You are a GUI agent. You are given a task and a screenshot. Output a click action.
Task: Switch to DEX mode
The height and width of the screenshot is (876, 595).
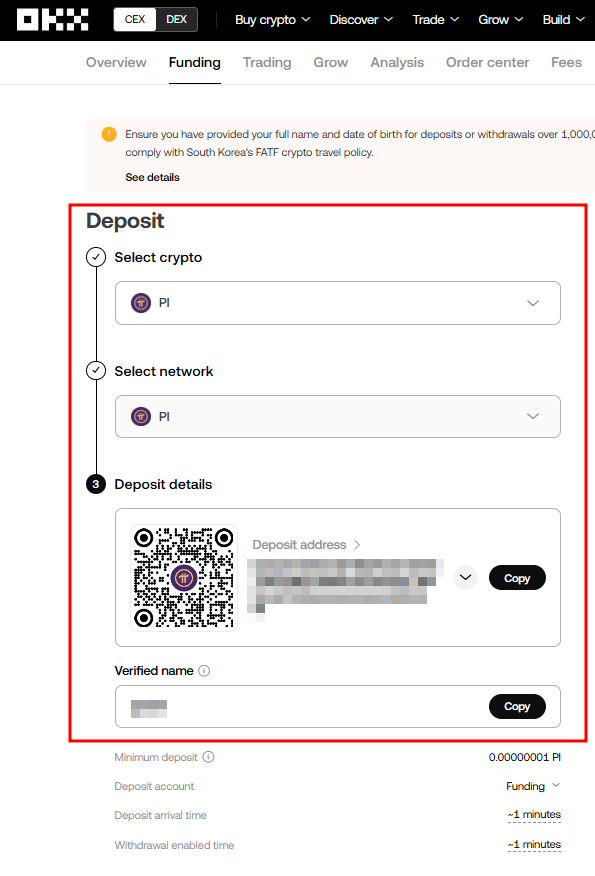coord(176,19)
